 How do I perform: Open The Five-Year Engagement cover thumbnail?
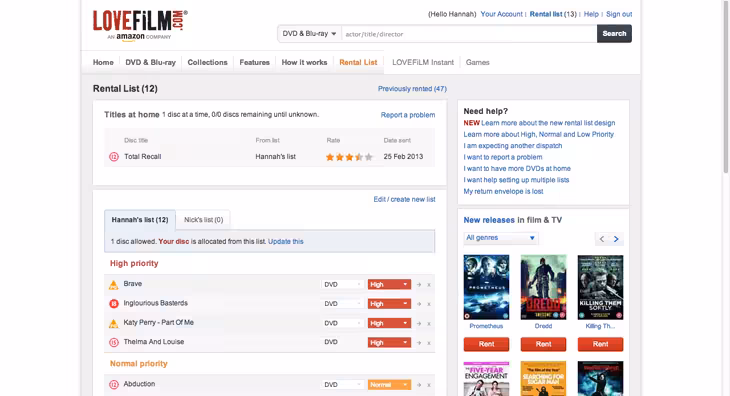tap(486, 378)
